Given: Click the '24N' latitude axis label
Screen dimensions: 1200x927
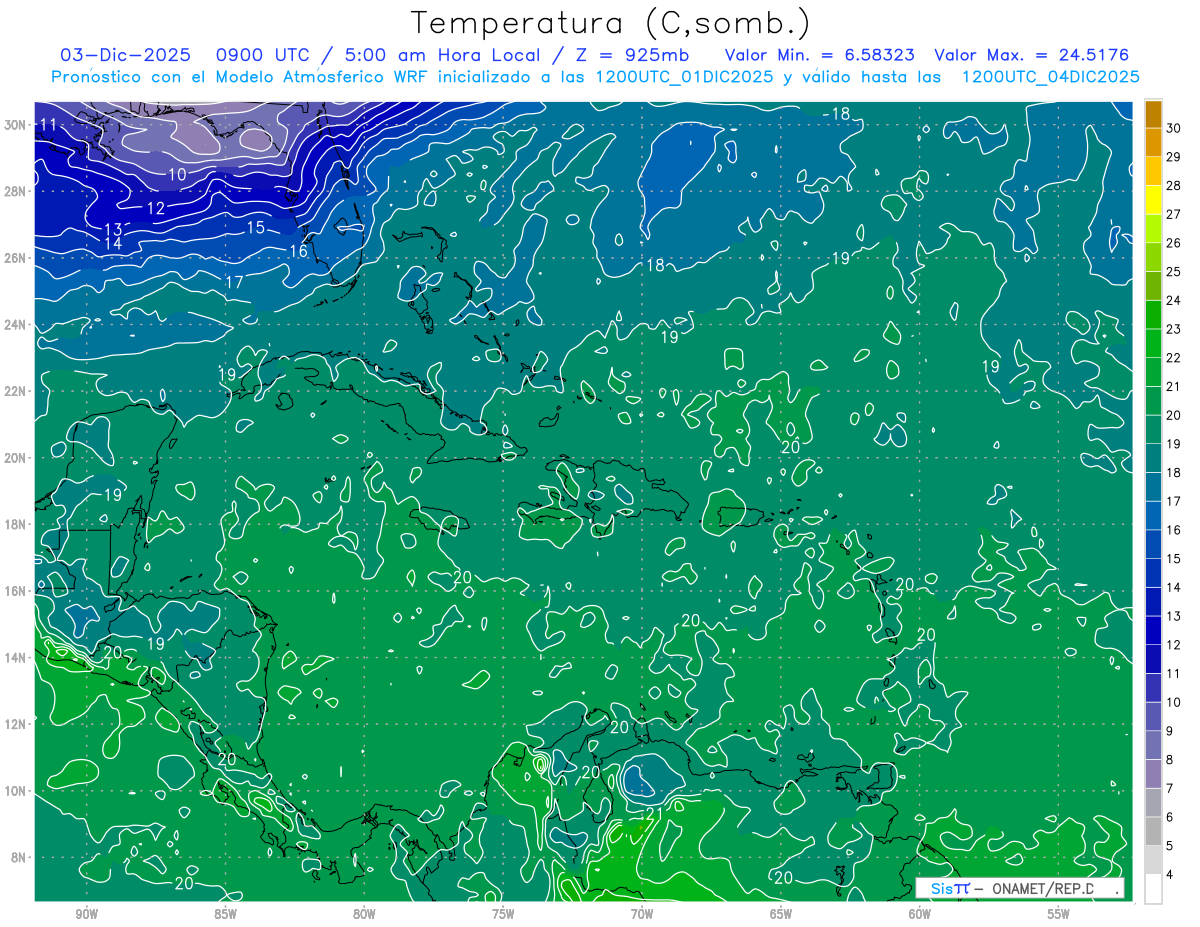Looking at the screenshot, I should coord(16,324).
